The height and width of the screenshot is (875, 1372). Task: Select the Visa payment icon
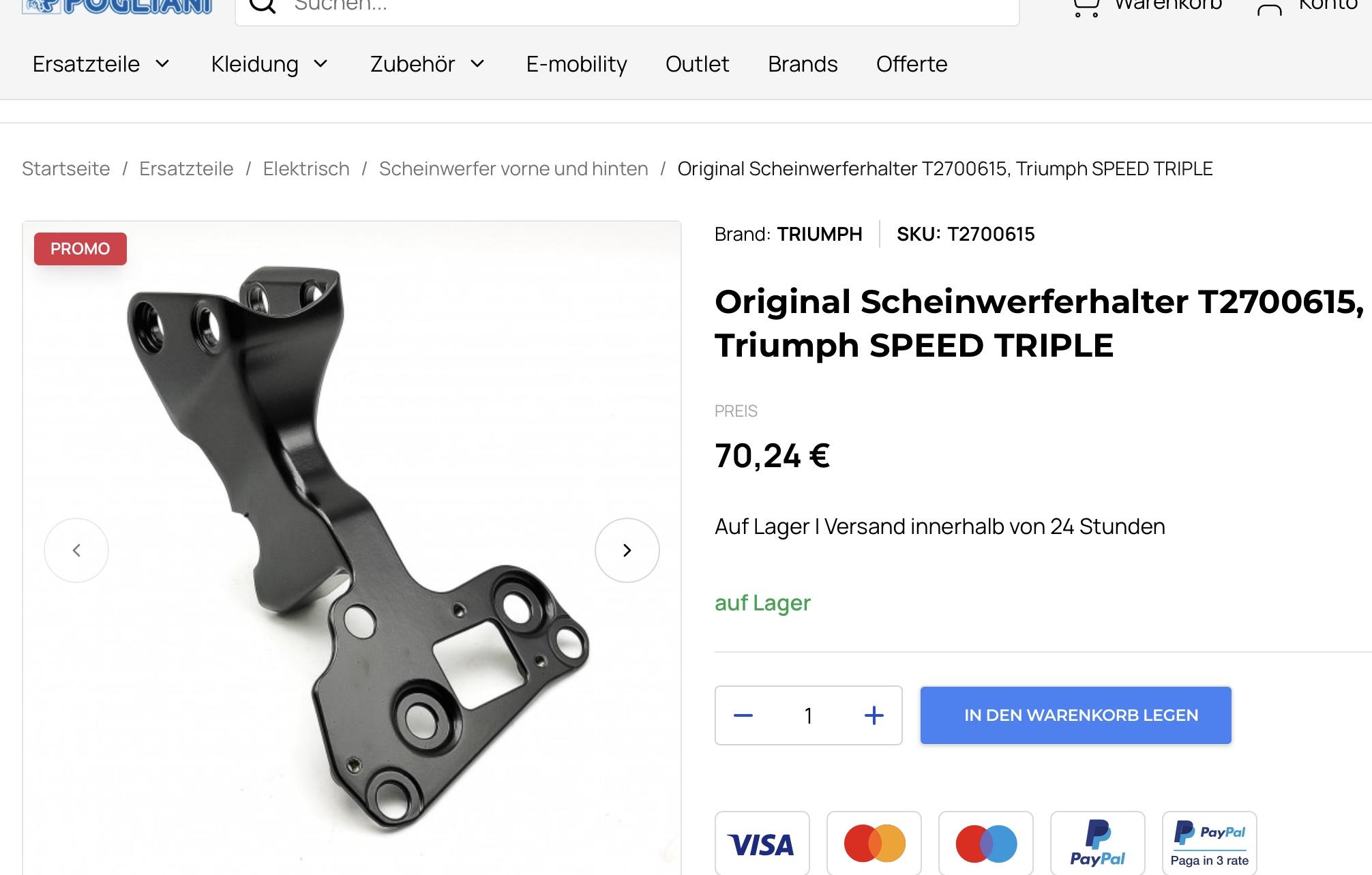[x=762, y=844]
